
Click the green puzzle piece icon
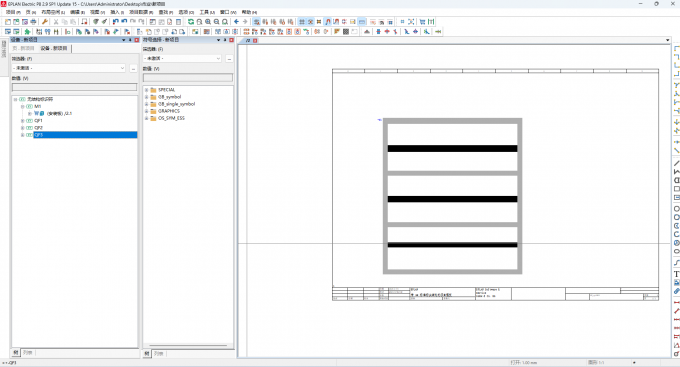27,32
